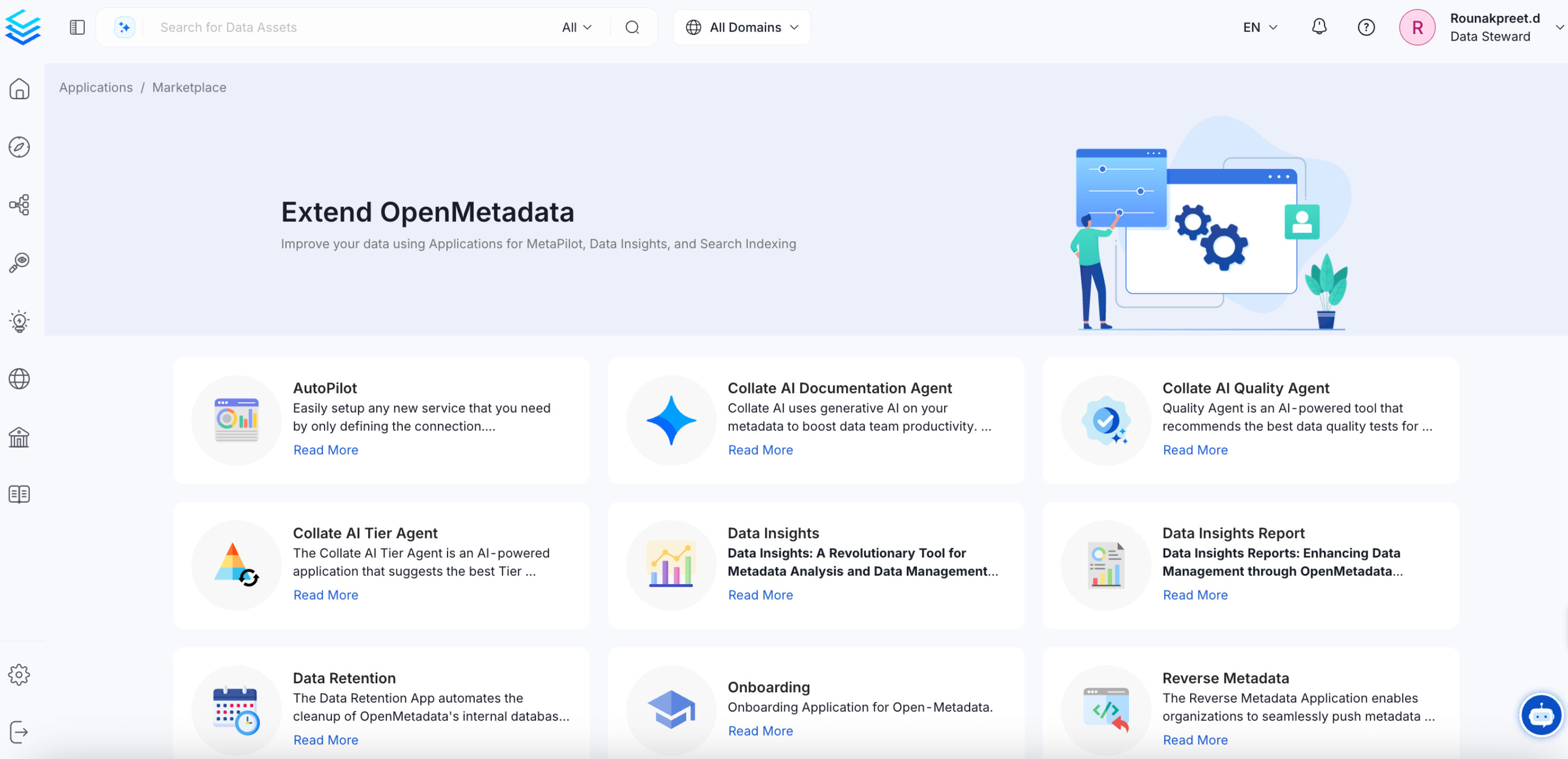Read More for Onboarding

[x=760, y=730]
